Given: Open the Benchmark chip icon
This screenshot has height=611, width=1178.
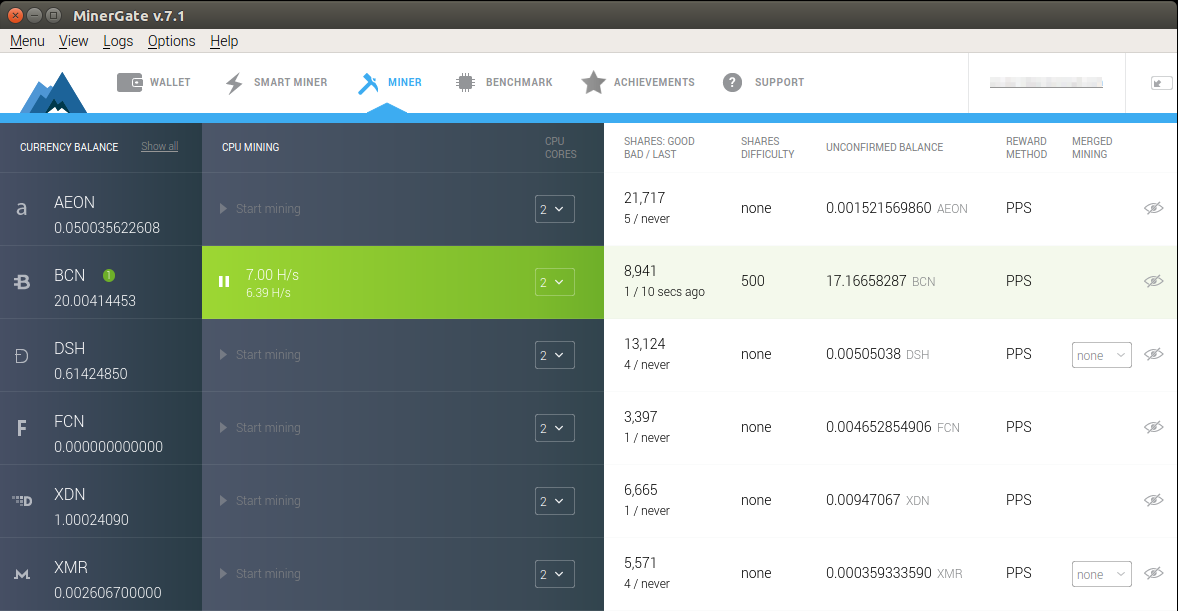Looking at the screenshot, I should pyautogui.click(x=465, y=83).
